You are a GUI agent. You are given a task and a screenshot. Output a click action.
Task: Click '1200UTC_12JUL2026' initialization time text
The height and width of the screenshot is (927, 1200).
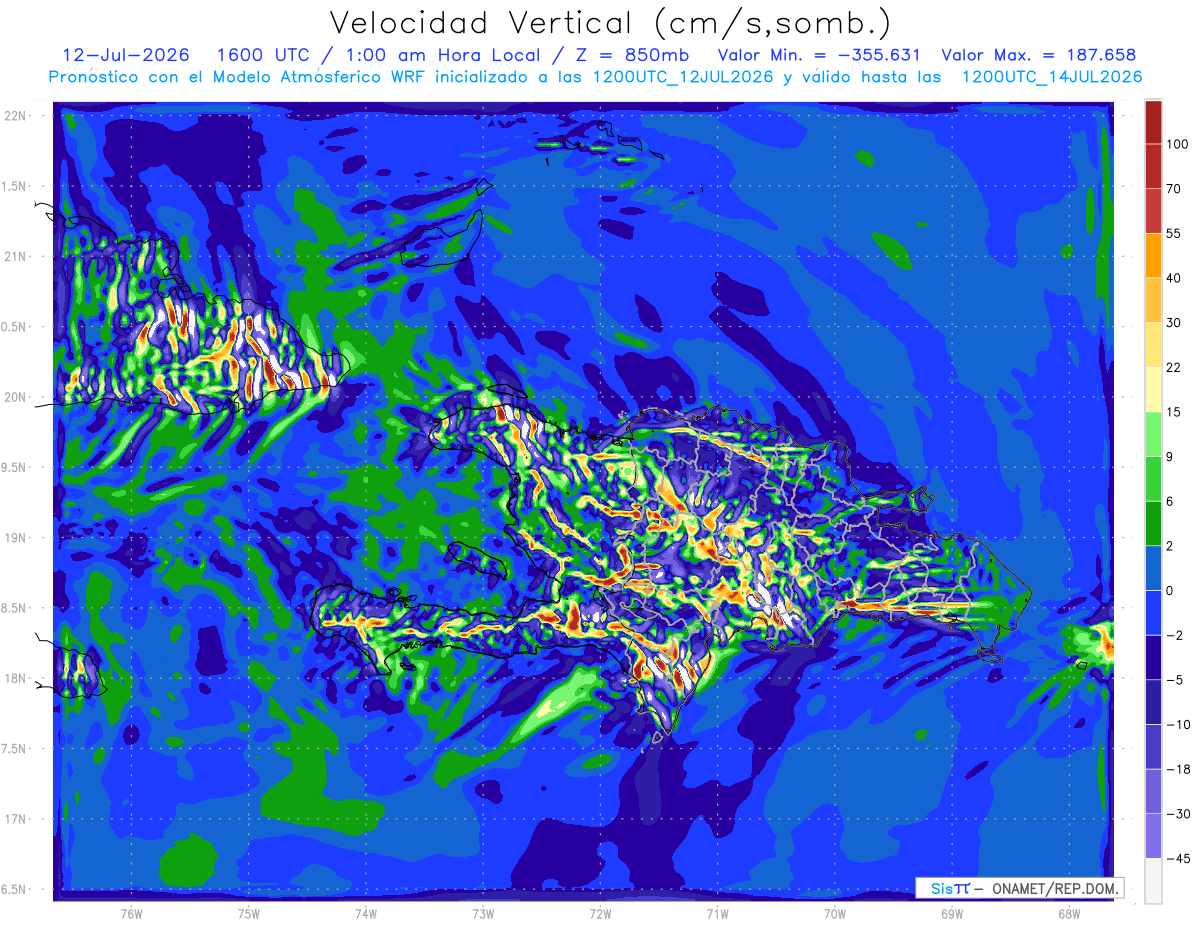pyautogui.click(x=683, y=77)
